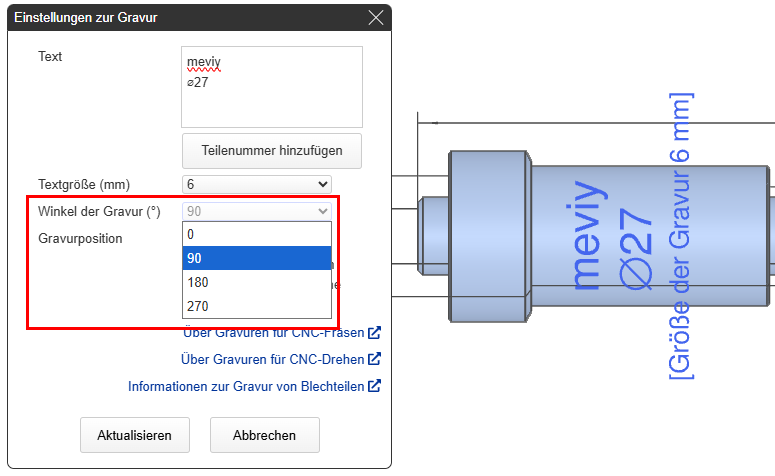This screenshot has height=476, width=775.
Task: Pick 180 from the engraving angle list
Action: point(257,282)
